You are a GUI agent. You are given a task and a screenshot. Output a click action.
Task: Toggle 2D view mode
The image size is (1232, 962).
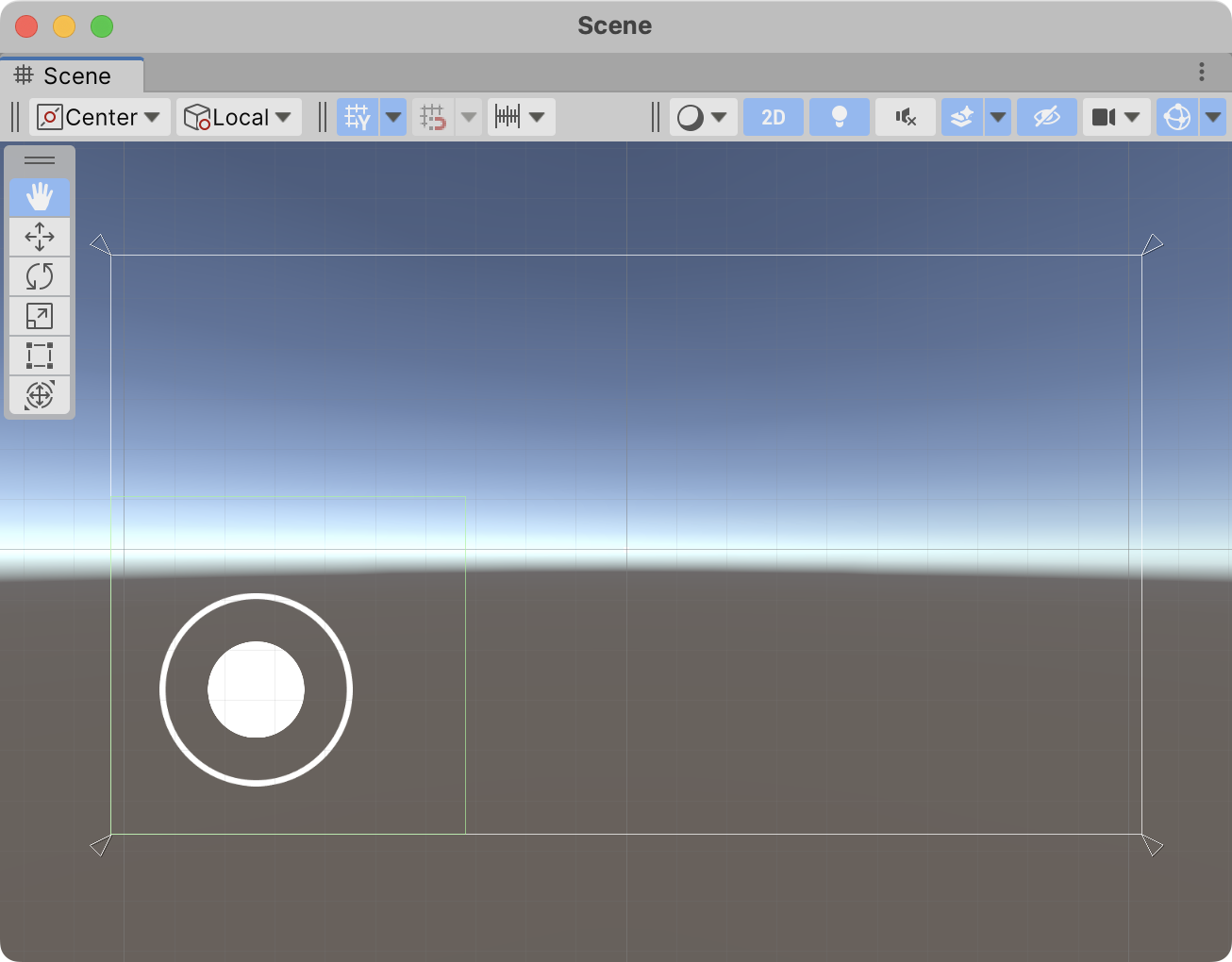coord(774,117)
